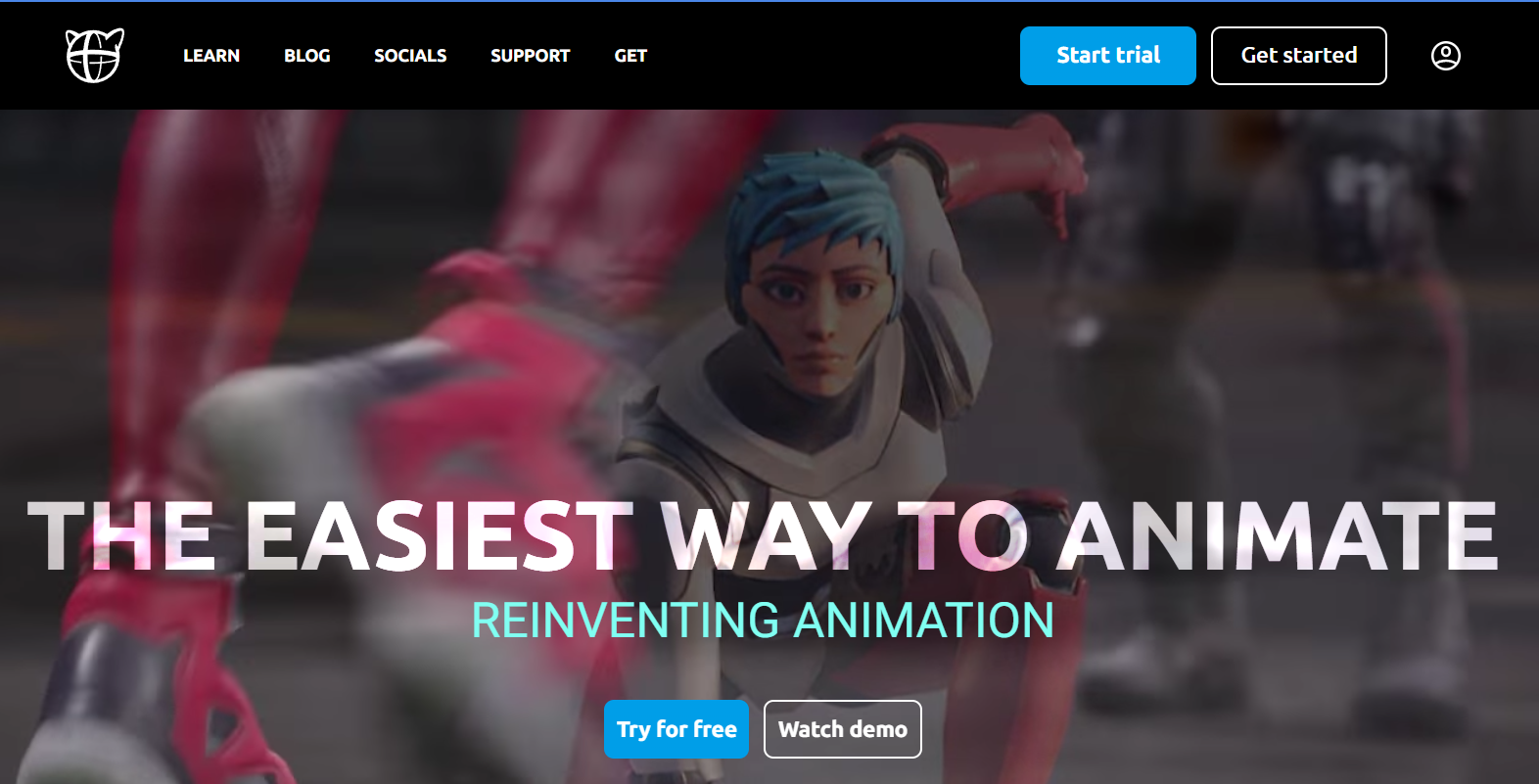Click the headline THE EASIEST WAY TO ANIMATE
This screenshot has height=784, width=1539.
click(x=763, y=535)
